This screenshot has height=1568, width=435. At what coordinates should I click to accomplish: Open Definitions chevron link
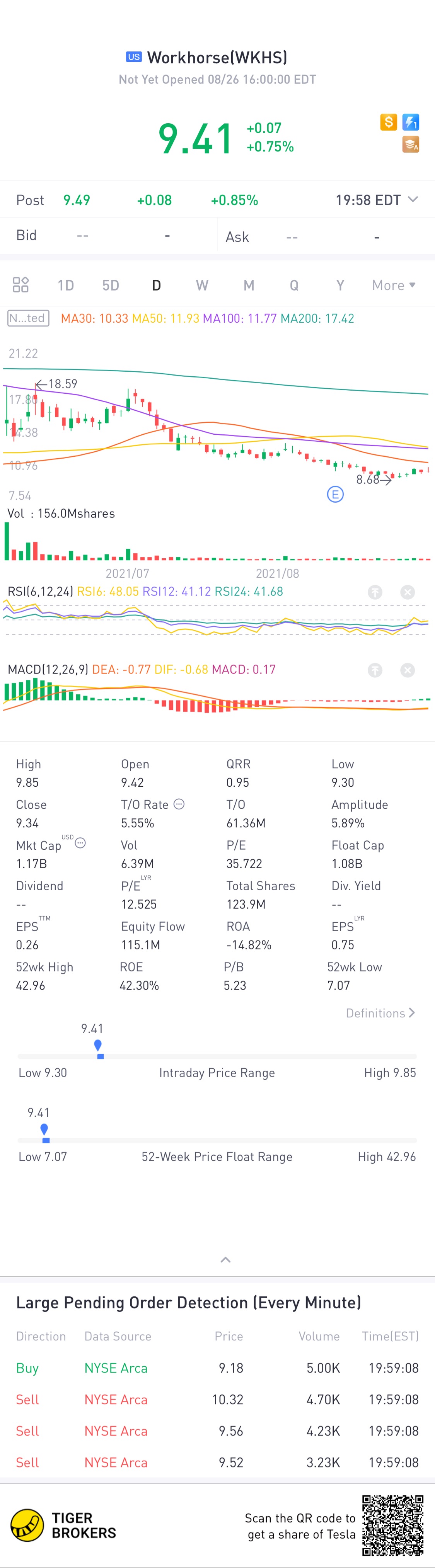tap(381, 1013)
